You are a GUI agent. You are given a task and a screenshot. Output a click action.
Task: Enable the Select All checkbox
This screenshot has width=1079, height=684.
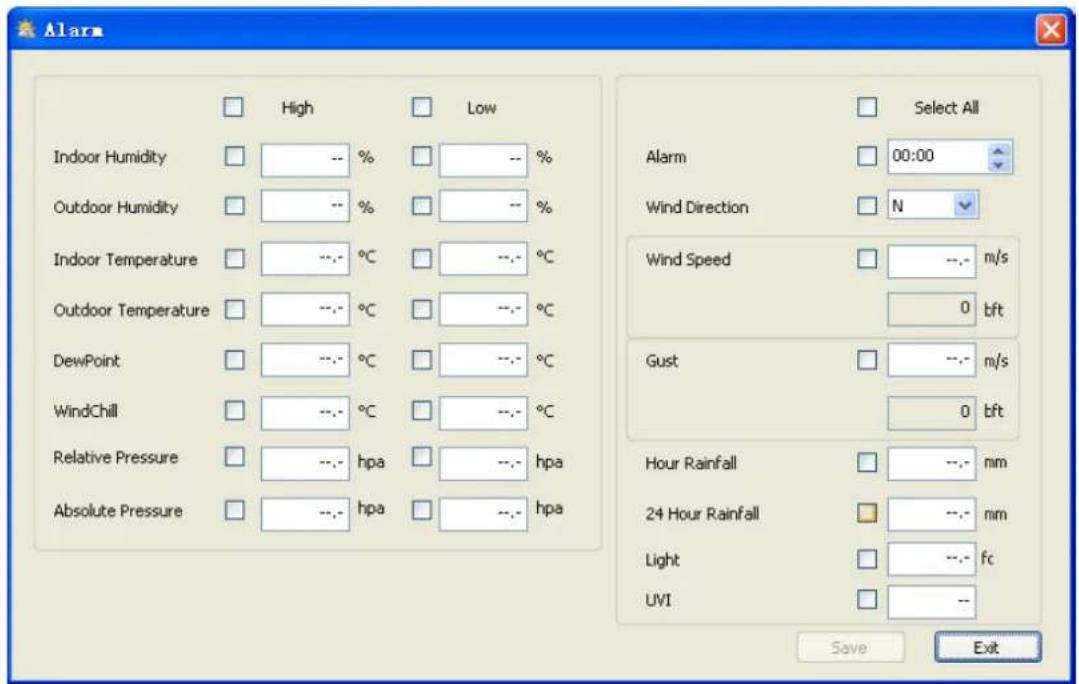pos(867,107)
